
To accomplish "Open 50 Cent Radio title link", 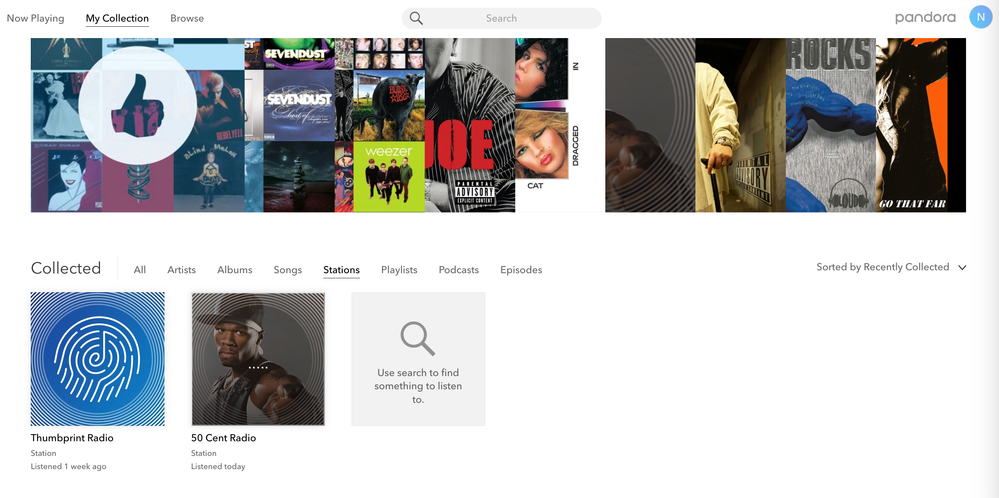I will click(x=224, y=438).
